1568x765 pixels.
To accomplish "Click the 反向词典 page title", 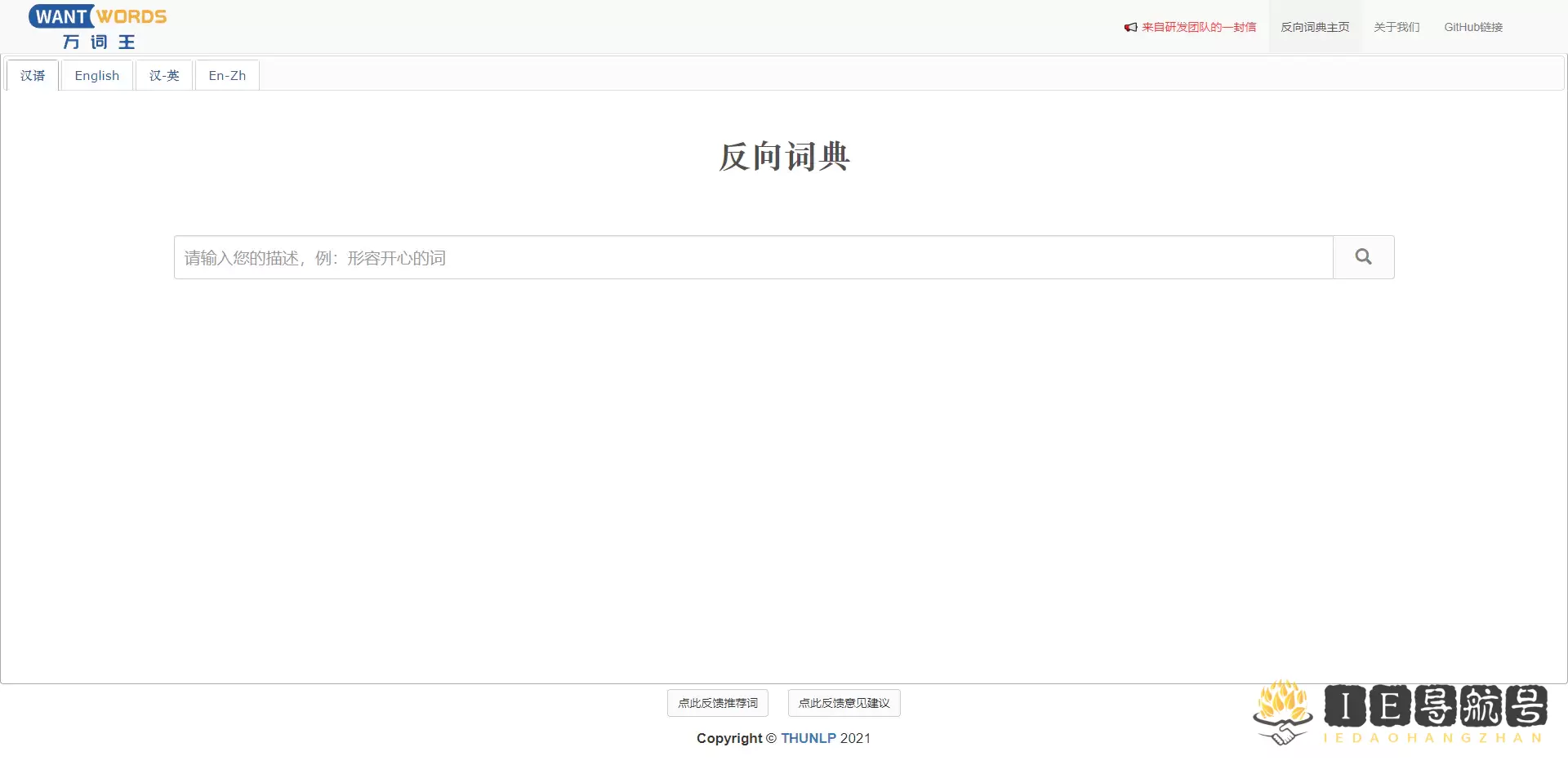I will tap(783, 157).
